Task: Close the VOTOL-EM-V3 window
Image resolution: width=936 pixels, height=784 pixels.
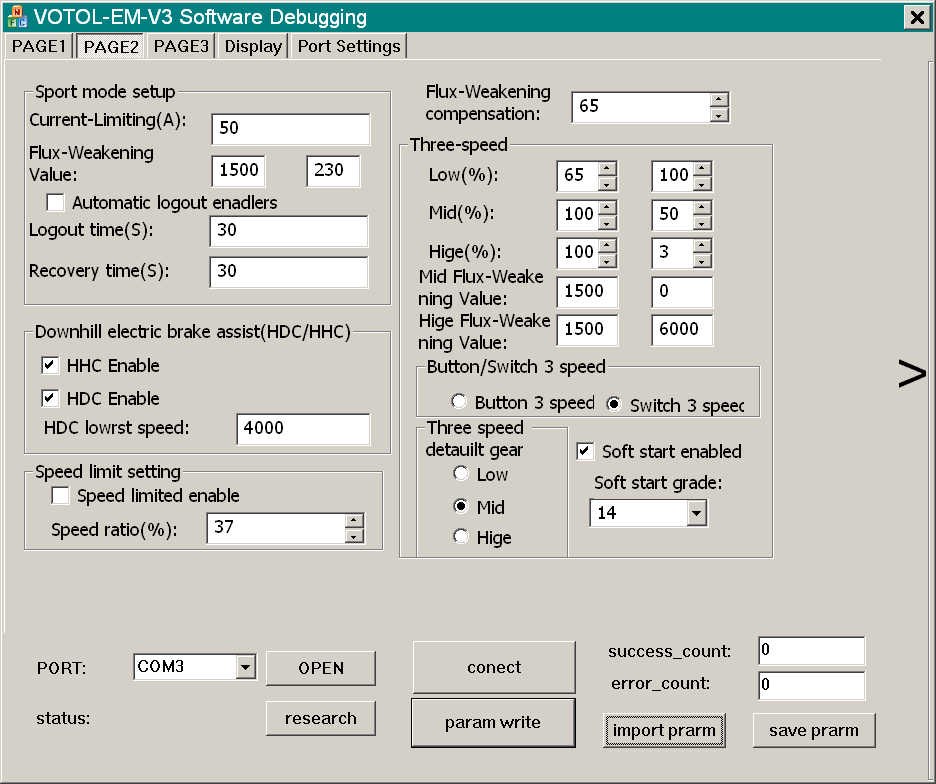Action: click(916, 17)
